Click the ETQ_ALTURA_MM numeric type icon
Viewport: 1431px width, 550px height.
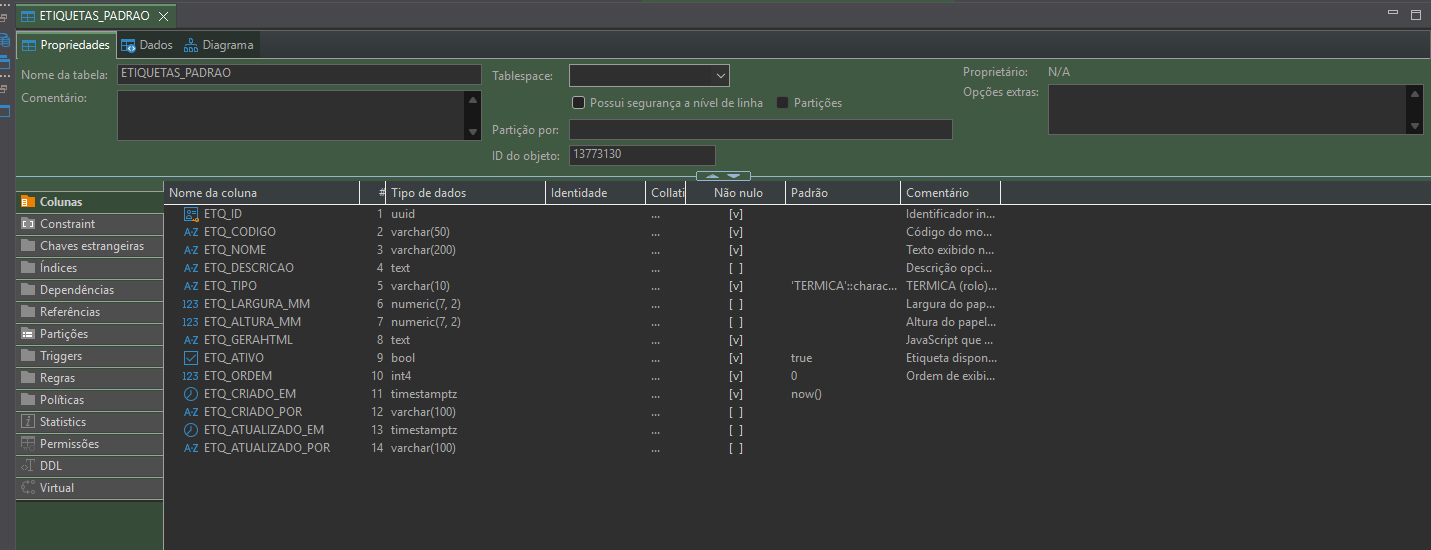click(191, 322)
